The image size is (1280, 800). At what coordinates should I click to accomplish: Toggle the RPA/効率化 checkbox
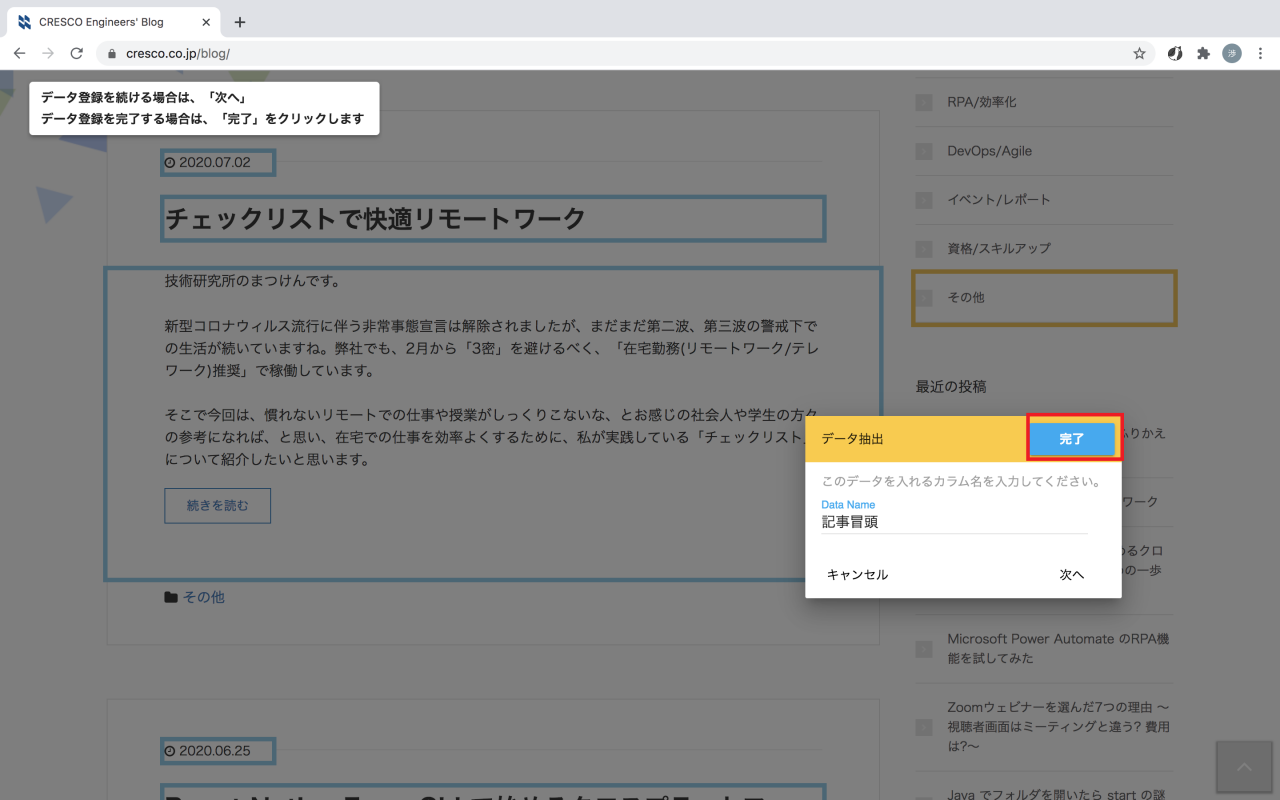[924, 102]
